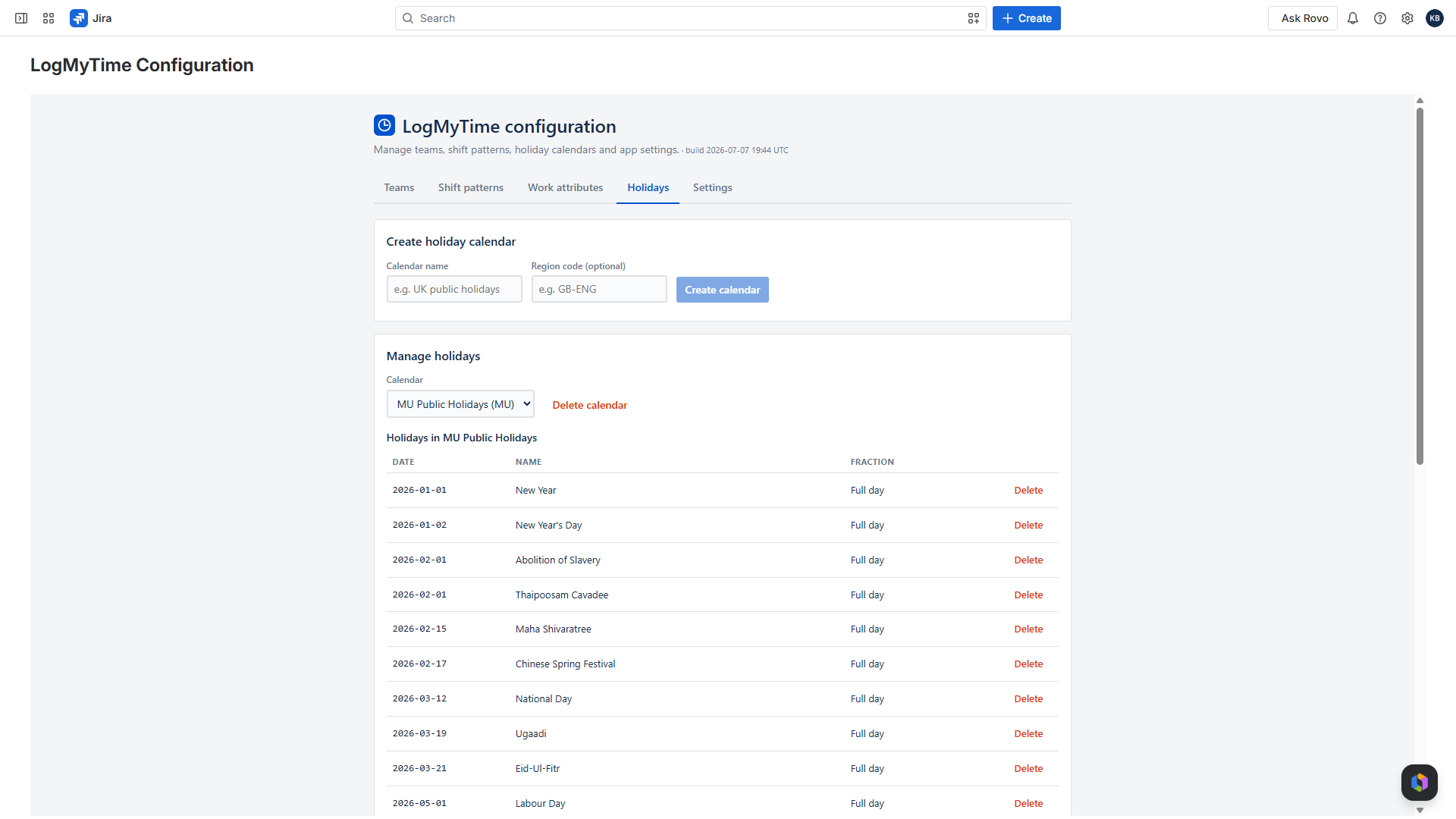Click the Create holiday calendar heading
Image resolution: width=1456 pixels, height=819 pixels.
(451, 242)
